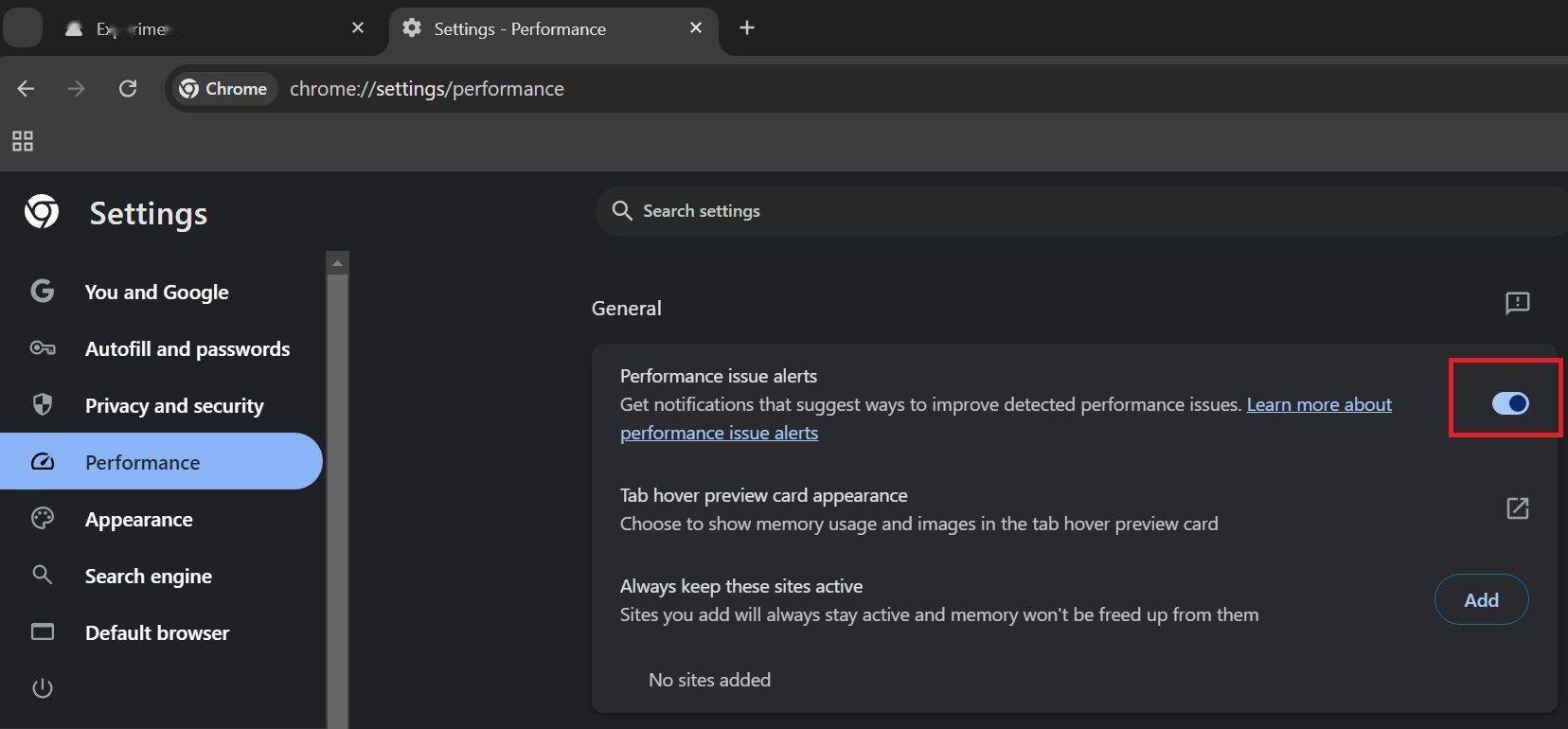Click the palette Appearance icon
Image resolution: width=1568 pixels, height=729 pixels.
coord(42,518)
